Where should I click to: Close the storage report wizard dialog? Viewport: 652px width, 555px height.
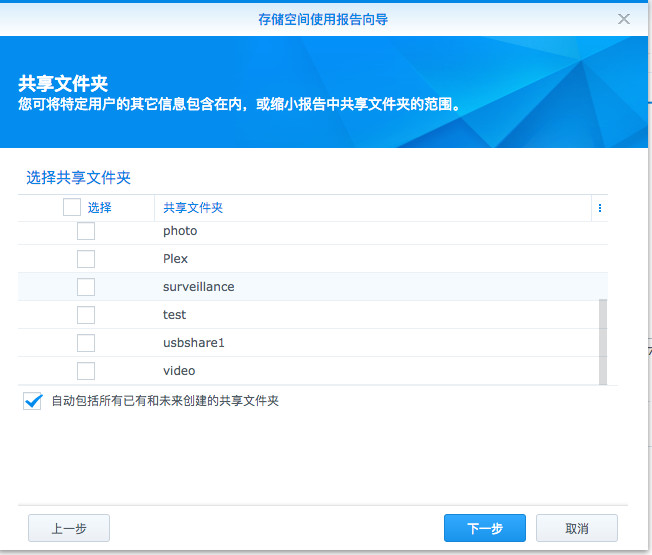point(623,19)
